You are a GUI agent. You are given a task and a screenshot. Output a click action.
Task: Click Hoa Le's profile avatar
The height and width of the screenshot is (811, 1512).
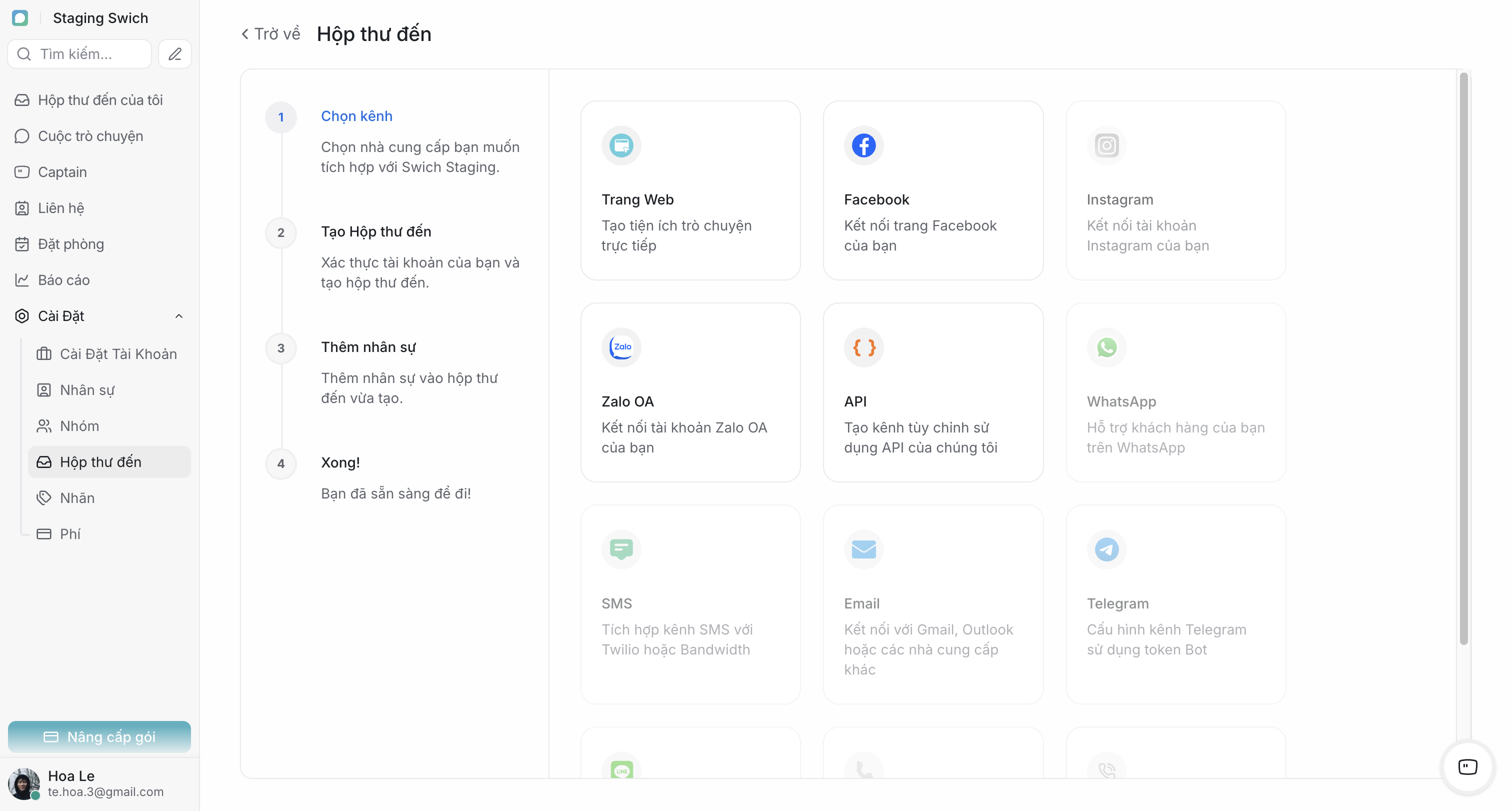click(23, 783)
